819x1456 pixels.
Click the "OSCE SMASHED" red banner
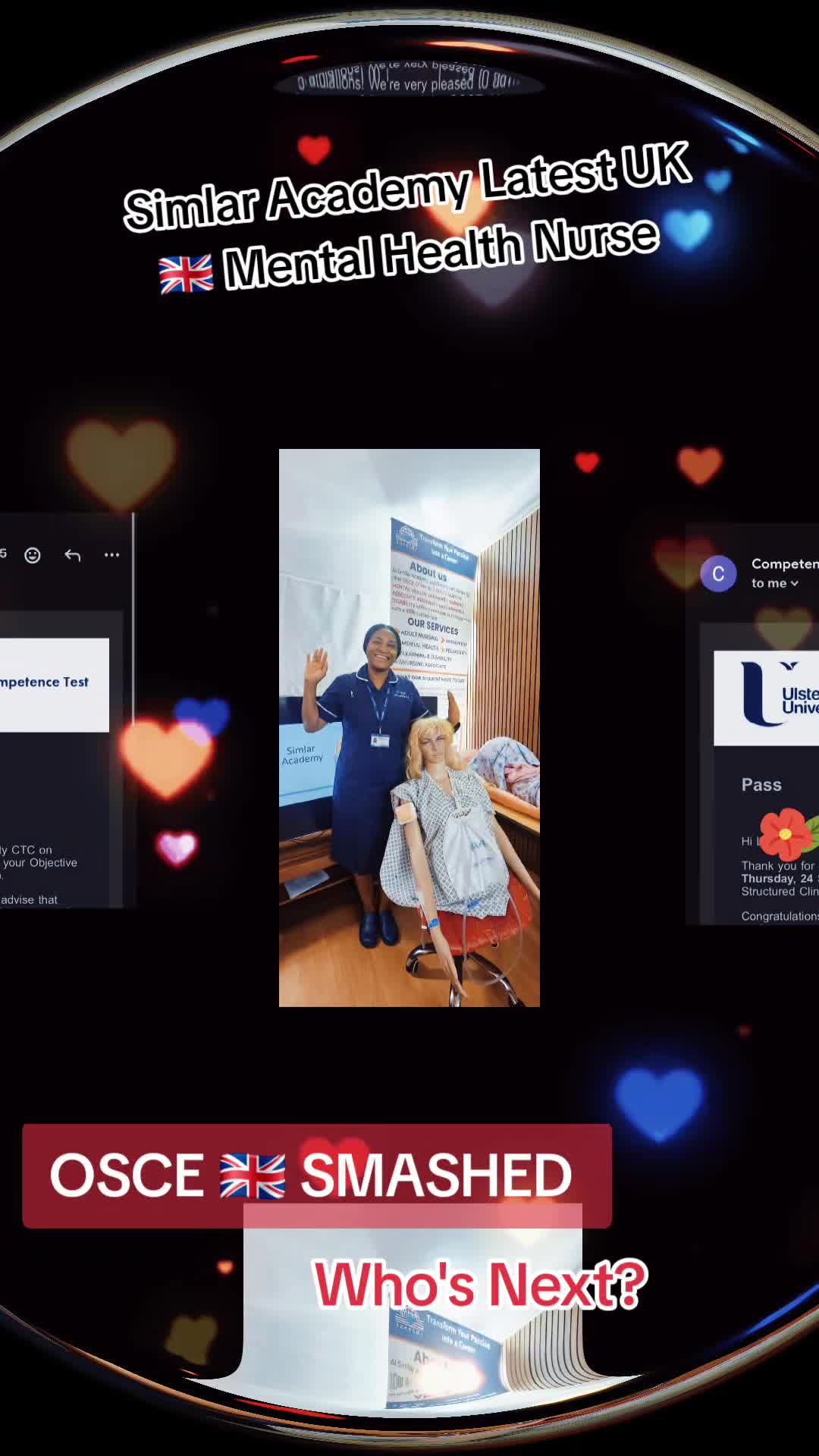coord(317,1175)
